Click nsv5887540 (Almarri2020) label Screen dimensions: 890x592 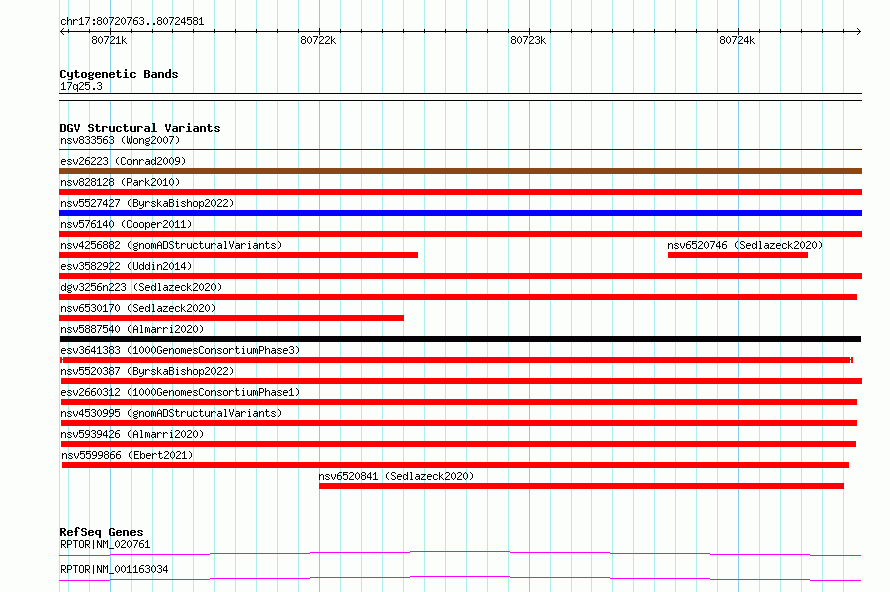(132, 329)
